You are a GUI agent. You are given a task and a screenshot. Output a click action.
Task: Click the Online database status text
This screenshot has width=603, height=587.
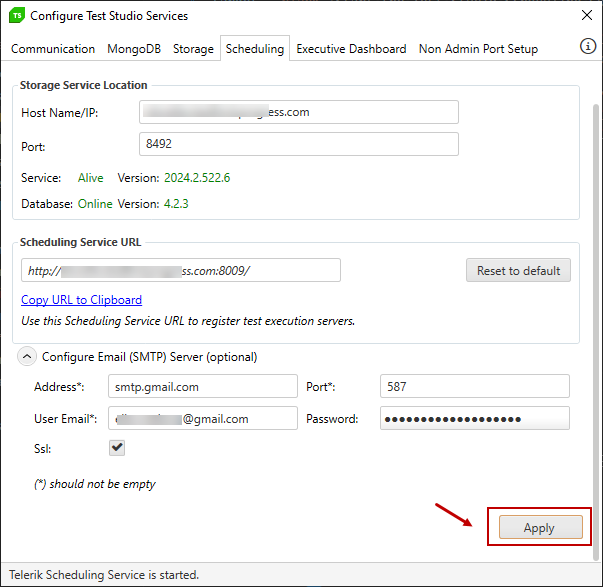tap(95, 204)
